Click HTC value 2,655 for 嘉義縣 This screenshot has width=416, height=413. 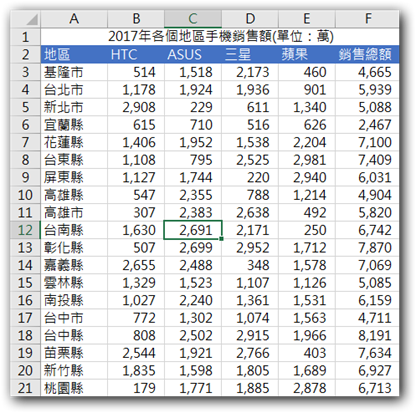[x=136, y=265]
